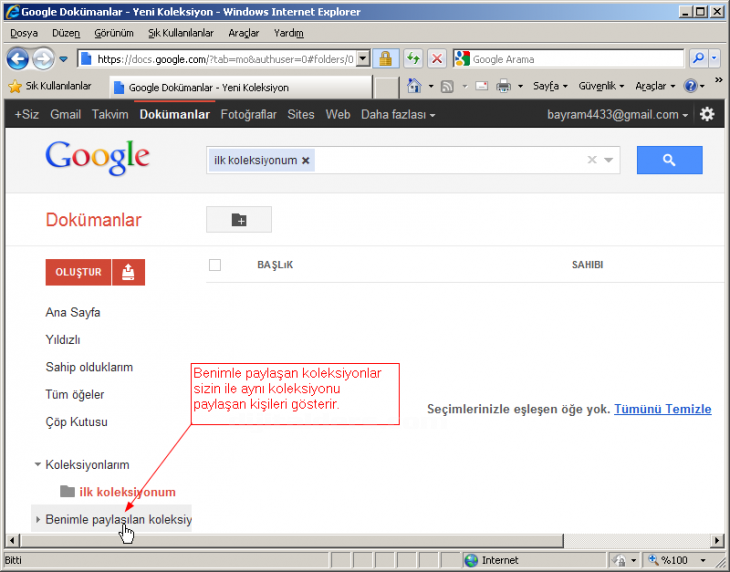This screenshot has height=572, width=730.
Task: Go forward with the browser Forward arrow
Action: click(x=43, y=59)
